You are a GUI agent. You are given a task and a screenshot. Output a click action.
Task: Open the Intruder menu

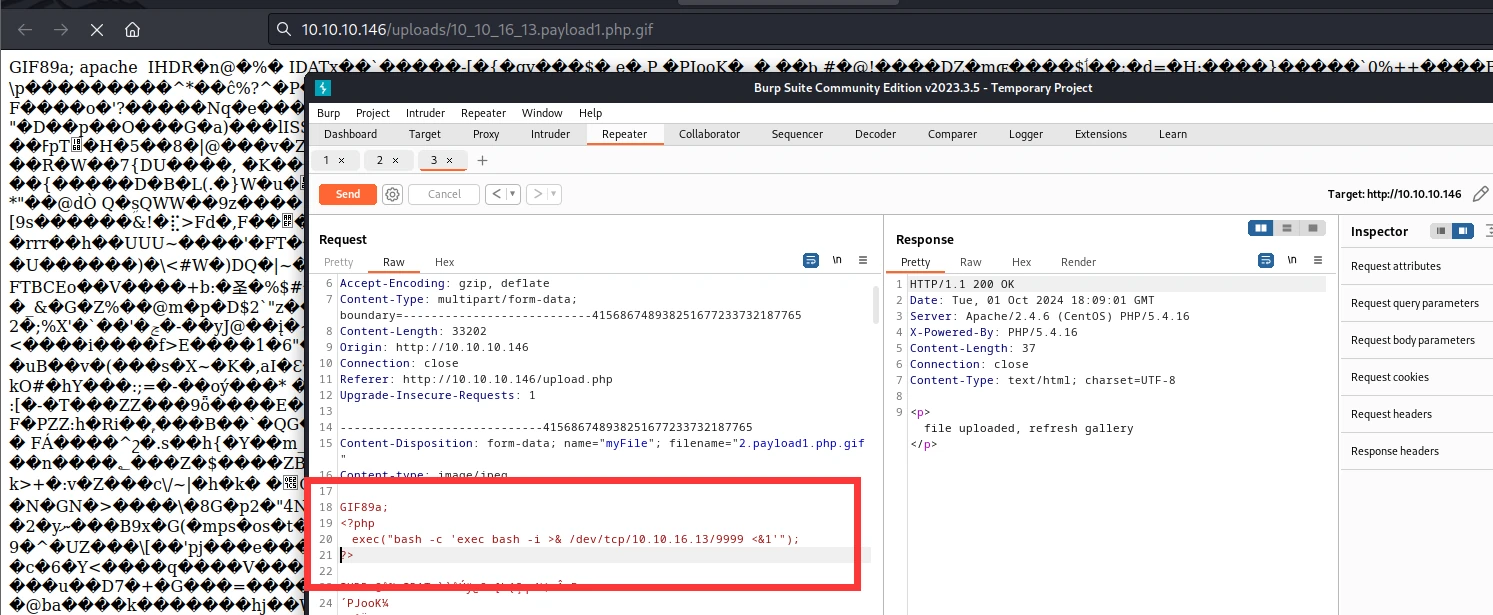point(425,113)
